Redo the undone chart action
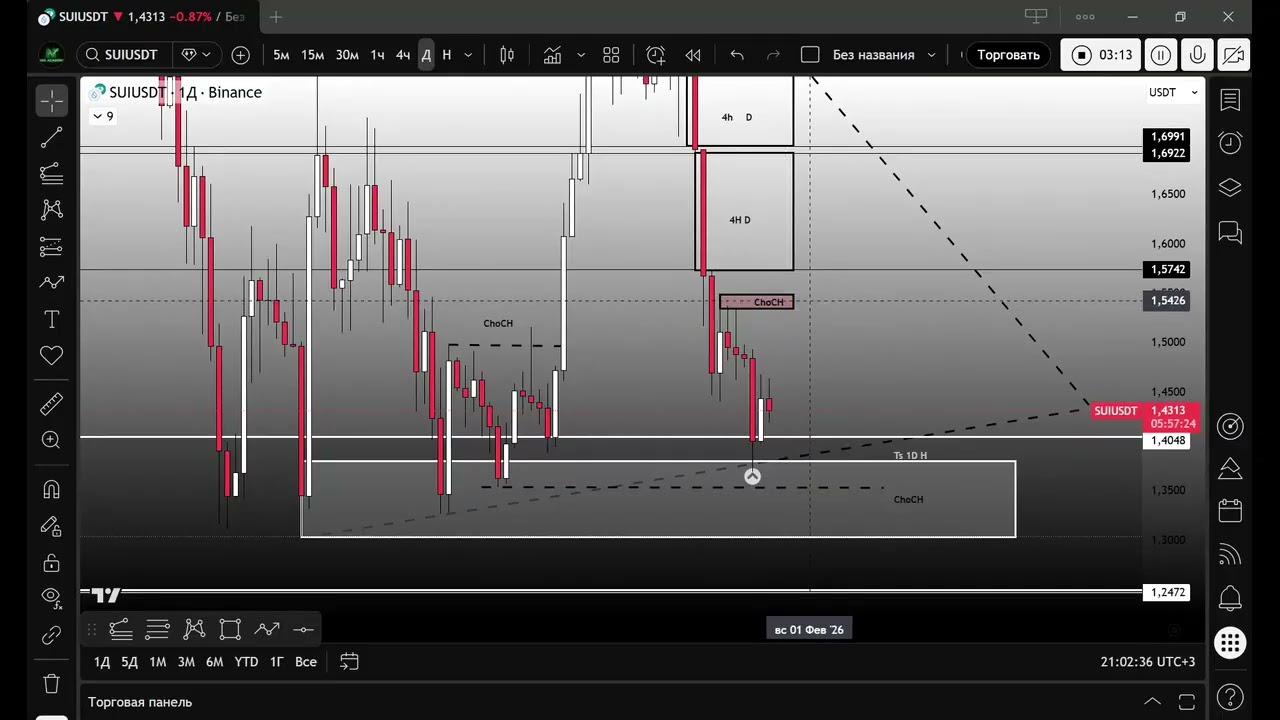 coord(773,55)
